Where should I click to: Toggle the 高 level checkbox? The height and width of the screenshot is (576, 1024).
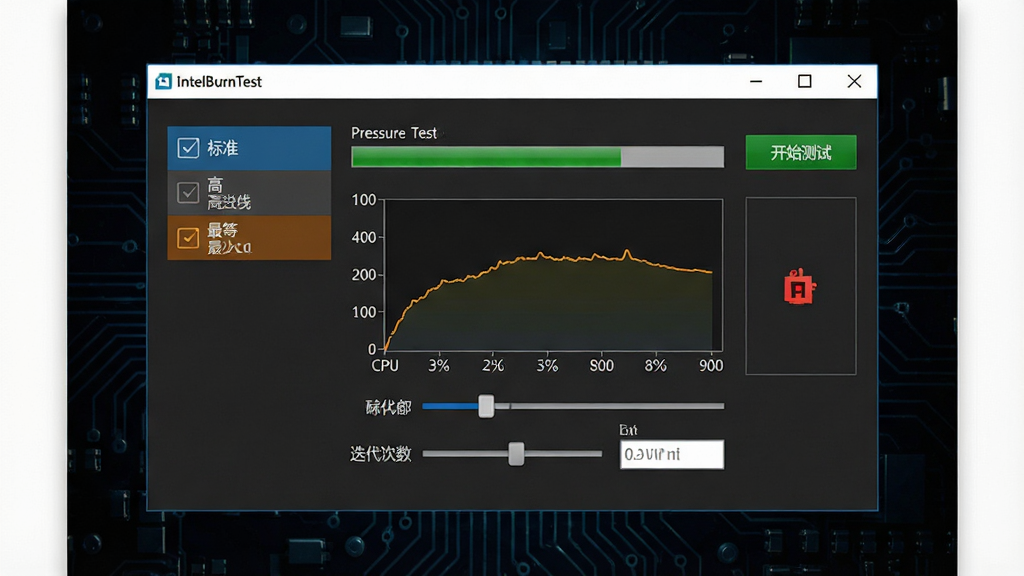(188, 193)
